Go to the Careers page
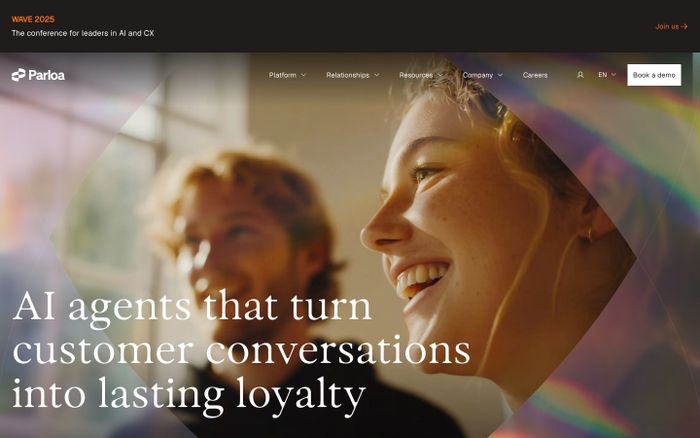700x438 pixels. 535,75
